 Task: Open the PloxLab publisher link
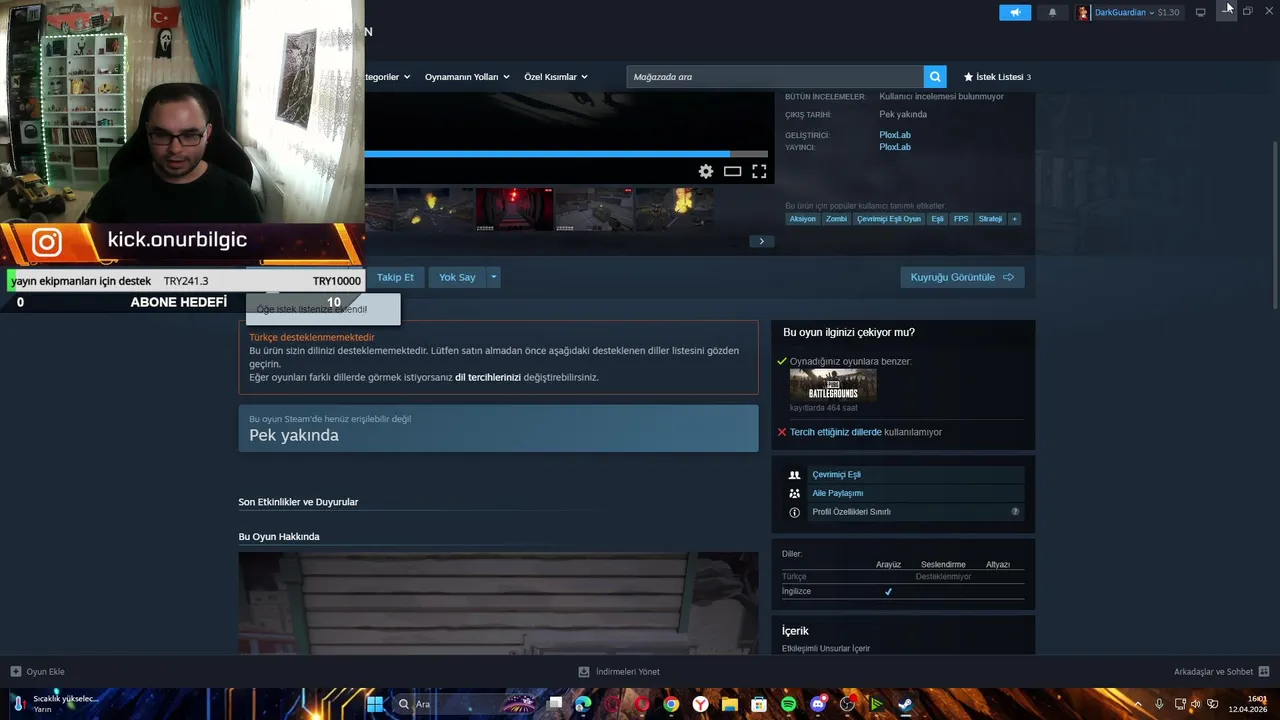pos(895,147)
